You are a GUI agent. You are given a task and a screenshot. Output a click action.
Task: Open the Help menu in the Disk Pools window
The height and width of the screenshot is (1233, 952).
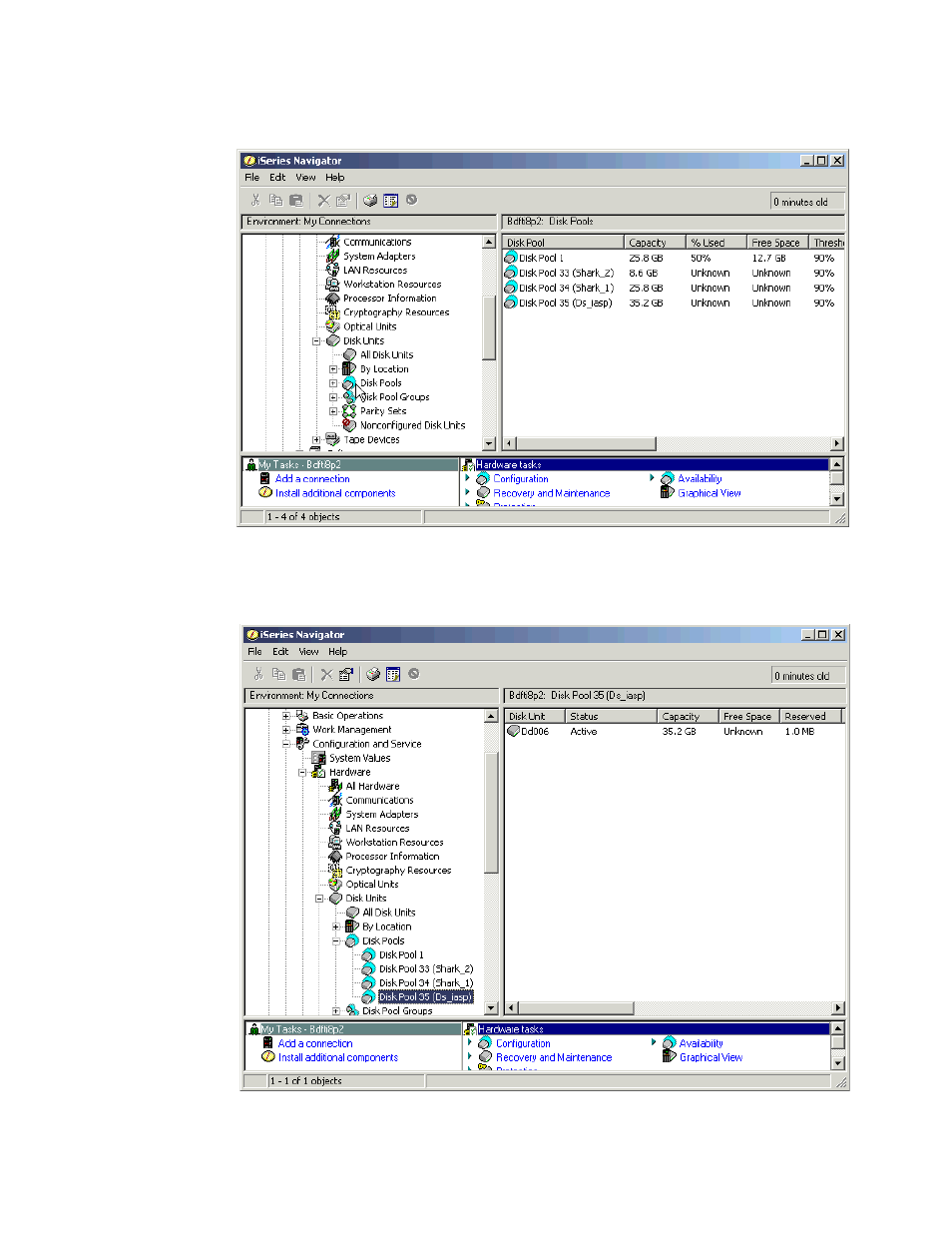334,177
